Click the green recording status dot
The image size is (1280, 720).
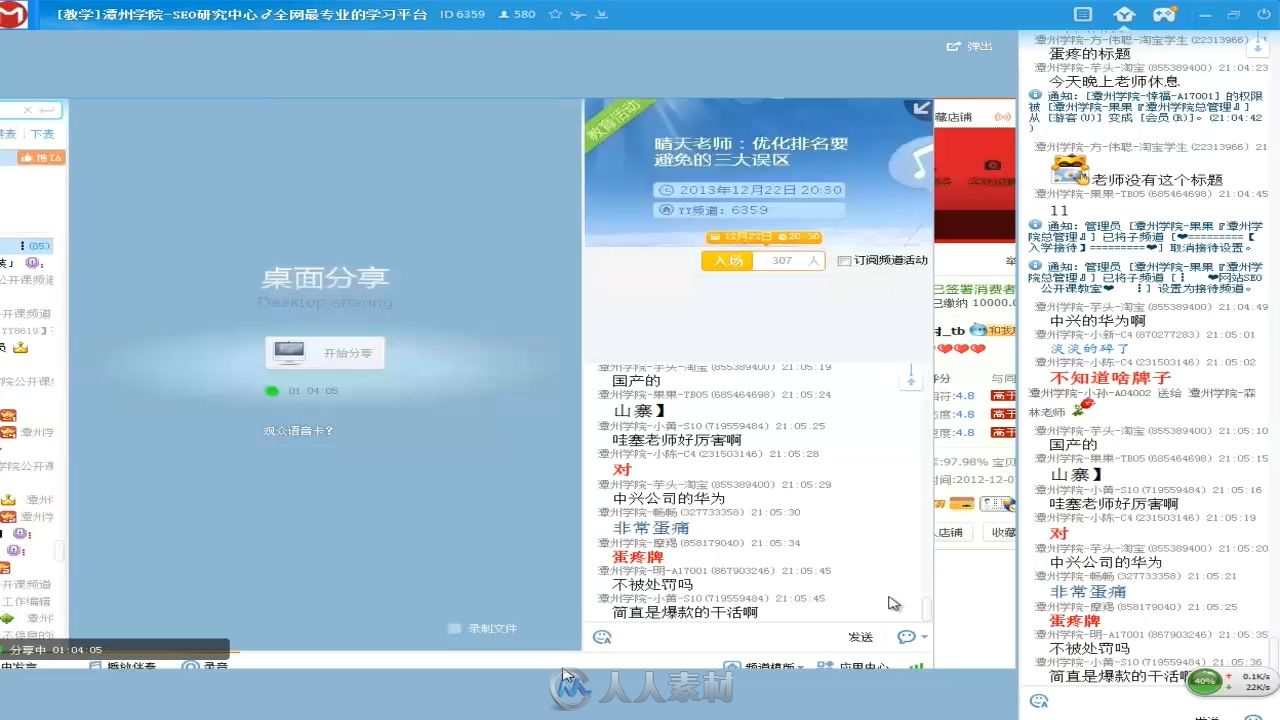coord(272,391)
